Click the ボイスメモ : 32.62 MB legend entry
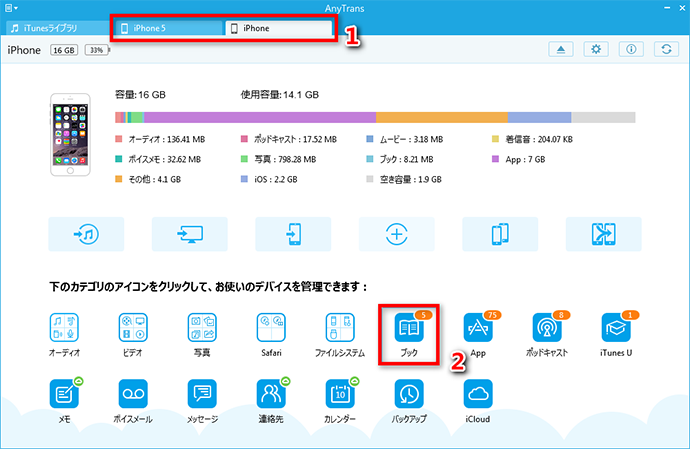The width and height of the screenshot is (690, 449). pos(158,159)
